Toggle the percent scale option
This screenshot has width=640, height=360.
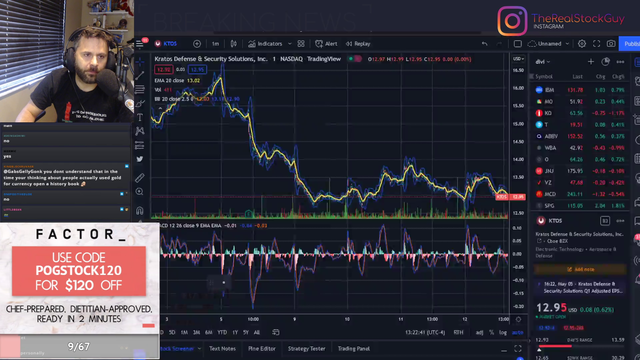[x=491, y=333]
